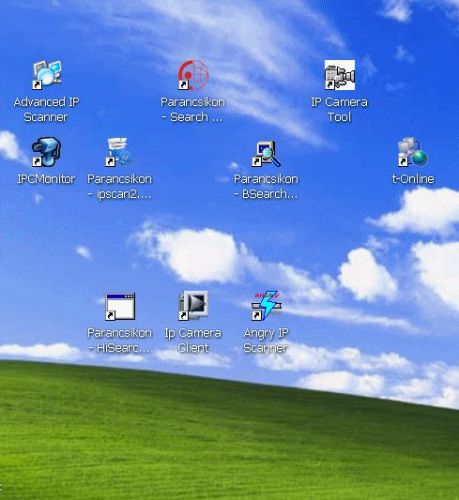Viewport: 459px width, 500px height.
Task: Click the "Parancsikon - HiSearc..." label text
Action: coord(119,340)
